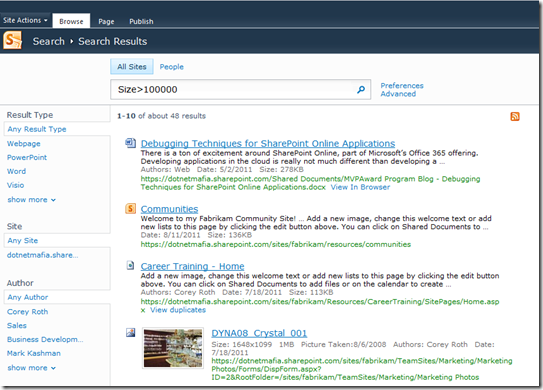The image size is (543, 390).
Task: Open the Publish ribbon tab
Action: pos(141,21)
